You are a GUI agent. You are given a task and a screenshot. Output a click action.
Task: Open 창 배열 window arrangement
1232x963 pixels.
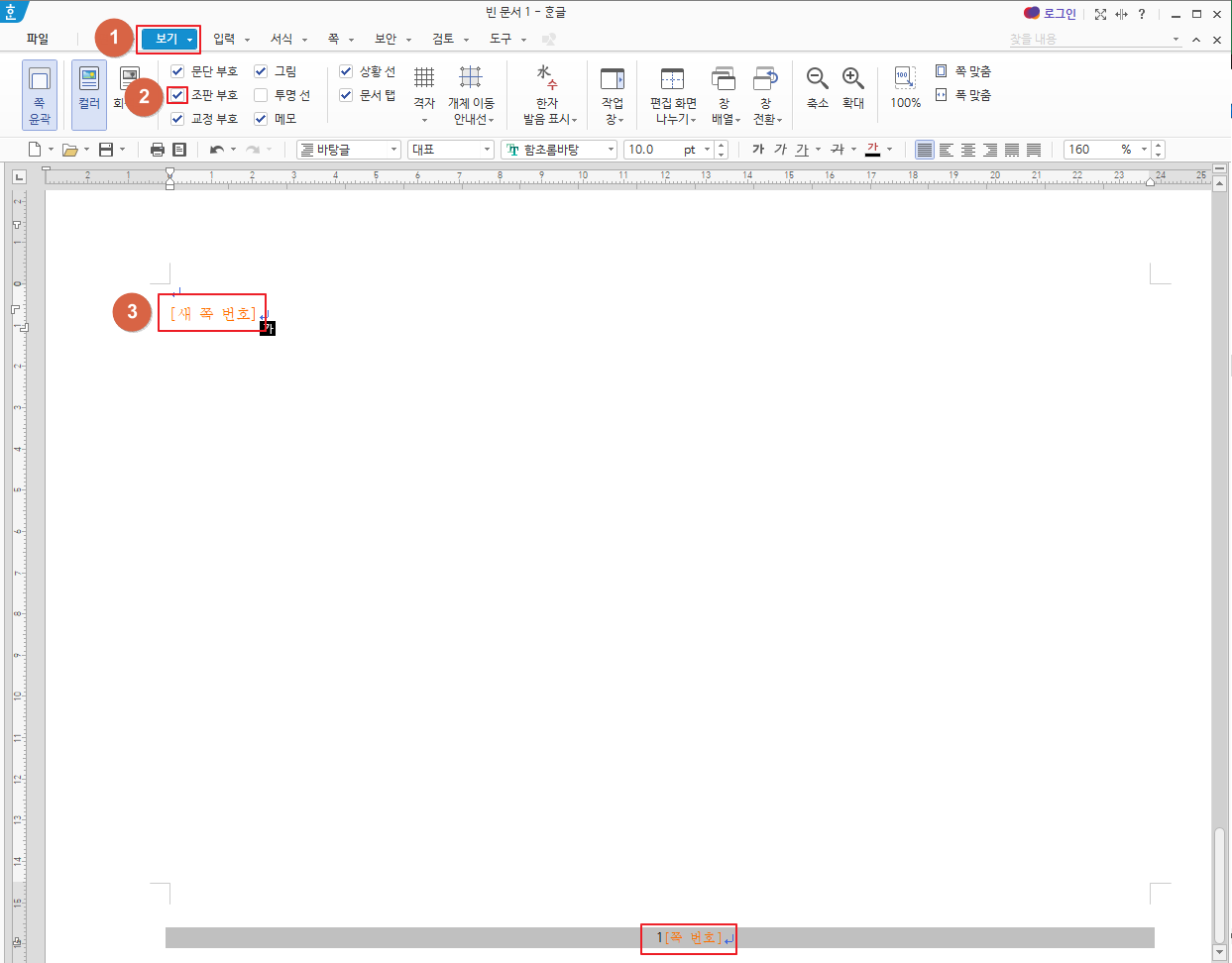coord(725,94)
